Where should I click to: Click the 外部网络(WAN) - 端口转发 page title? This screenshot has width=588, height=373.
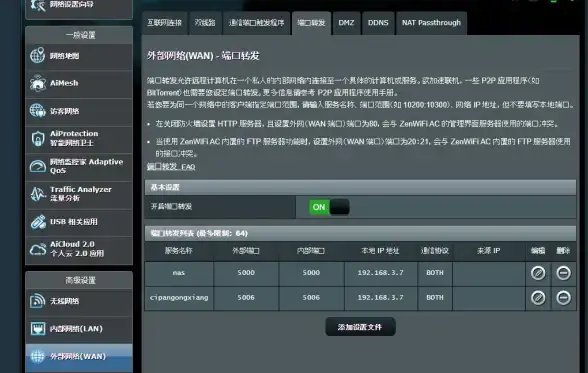tap(203, 56)
